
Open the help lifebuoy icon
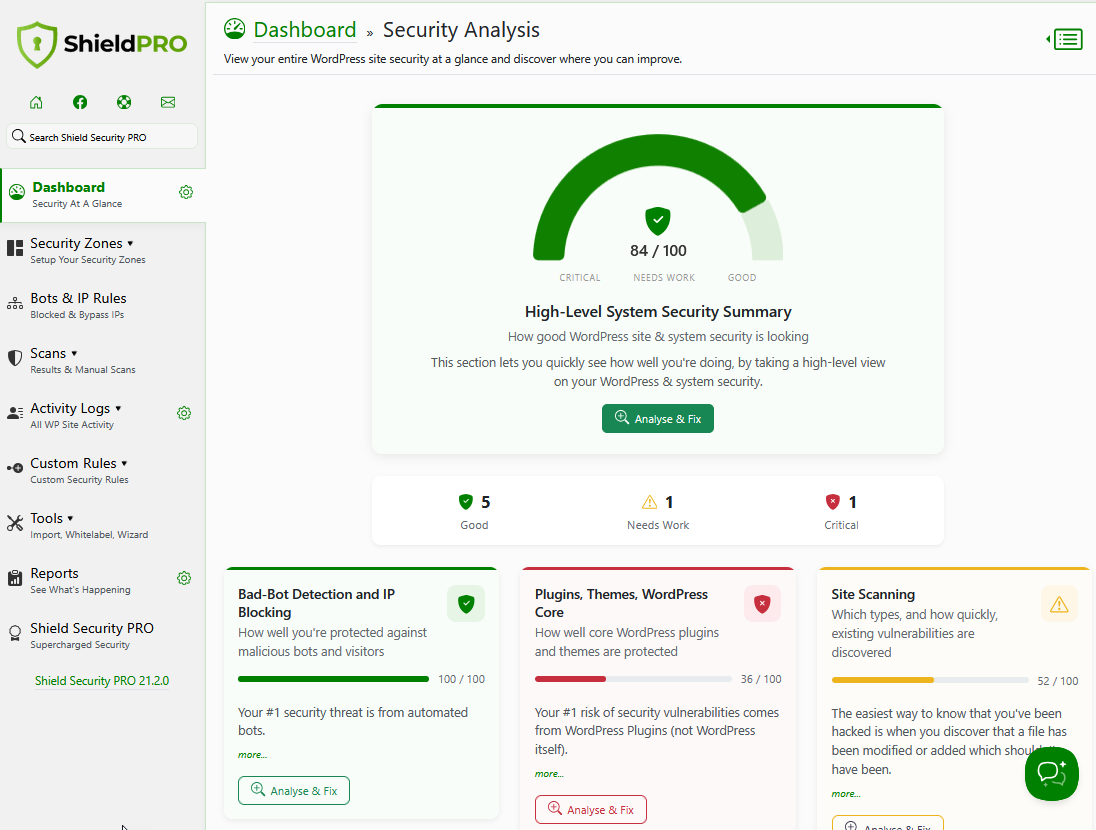[x=124, y=102]
